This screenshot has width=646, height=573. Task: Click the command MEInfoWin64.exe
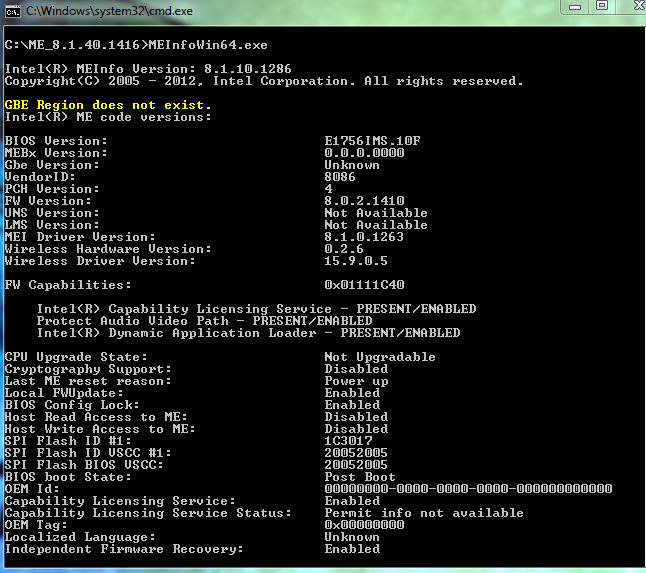[208, 45]
